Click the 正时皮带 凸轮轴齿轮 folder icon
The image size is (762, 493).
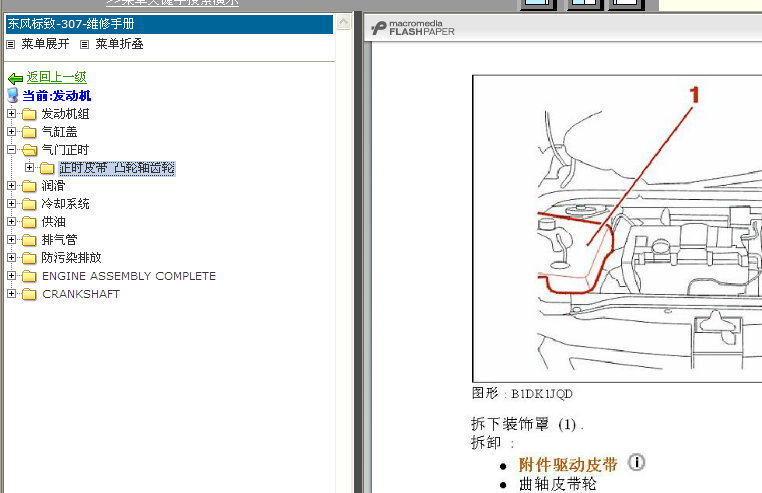(x=47, y=168)
